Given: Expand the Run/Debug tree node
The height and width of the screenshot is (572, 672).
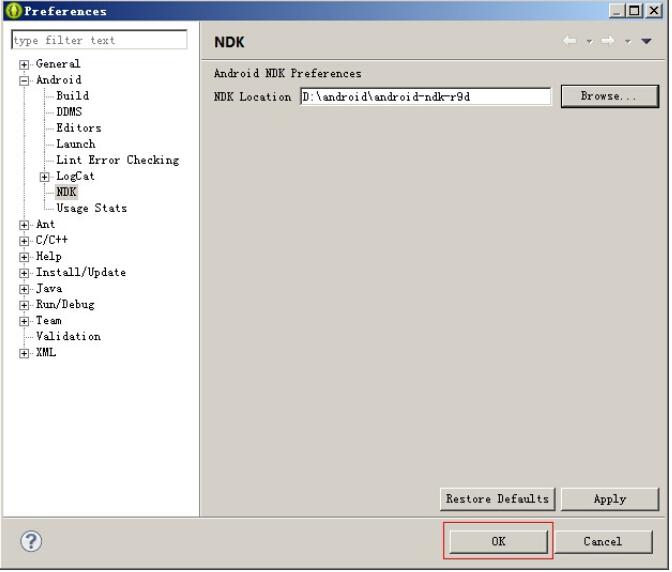Looking at the screenshot, I should (x=24, y=305).
